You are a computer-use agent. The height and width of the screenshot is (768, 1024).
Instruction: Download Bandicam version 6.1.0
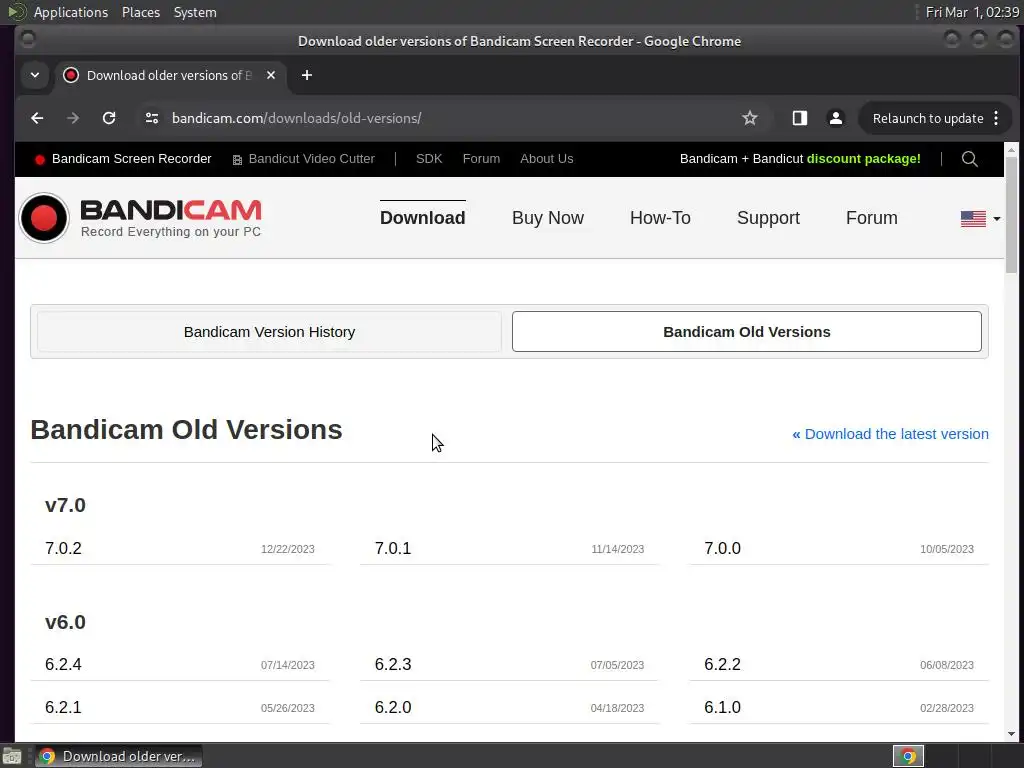[x=722, y=707]
